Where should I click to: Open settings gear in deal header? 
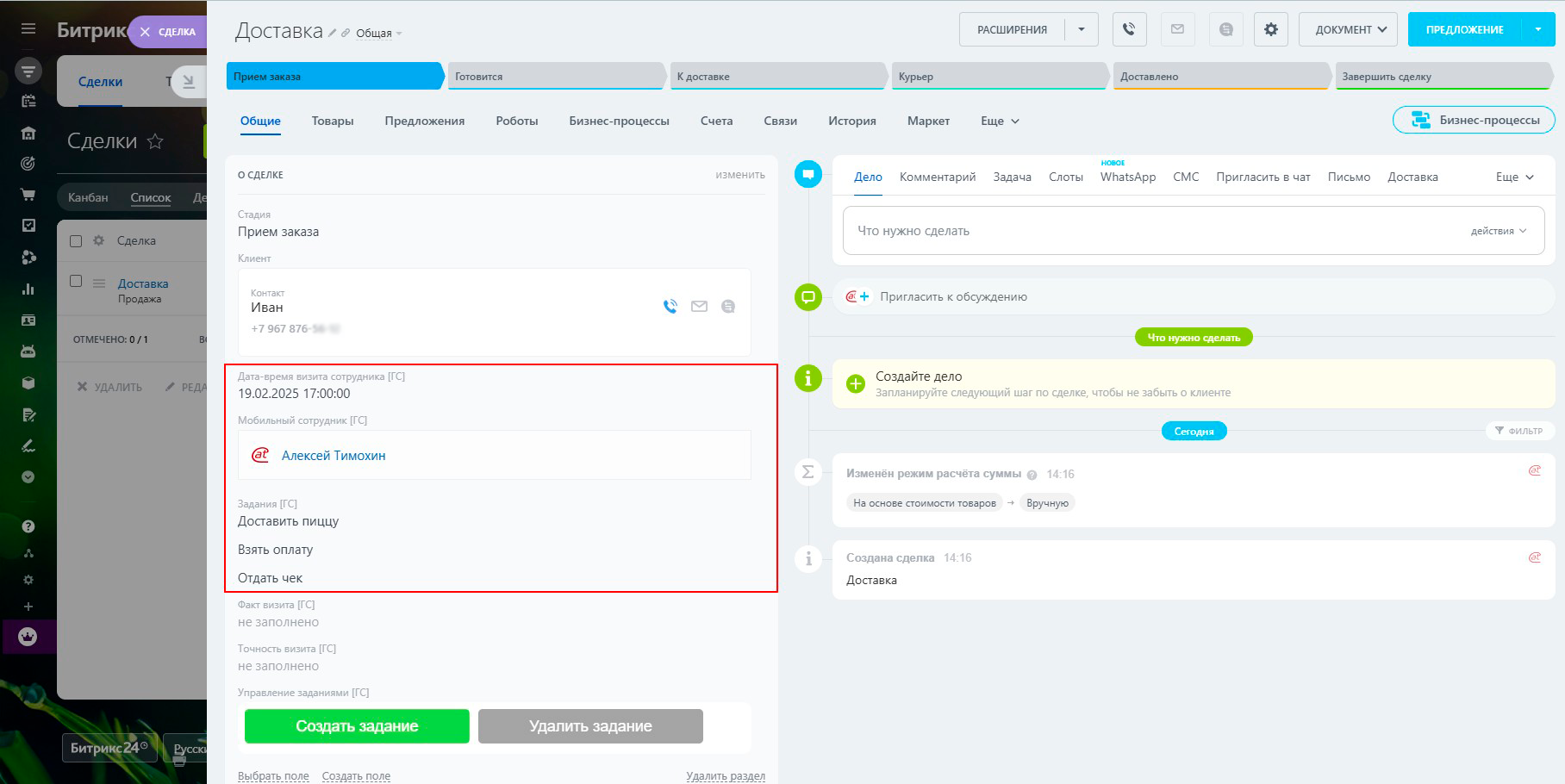click(1270, 29)
